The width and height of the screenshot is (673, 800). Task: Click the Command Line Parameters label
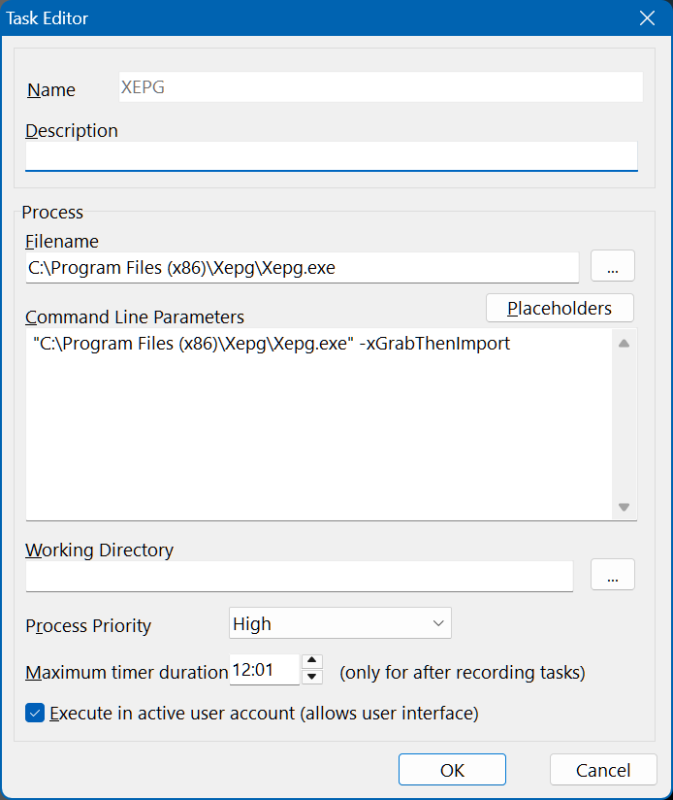[135, 317]
